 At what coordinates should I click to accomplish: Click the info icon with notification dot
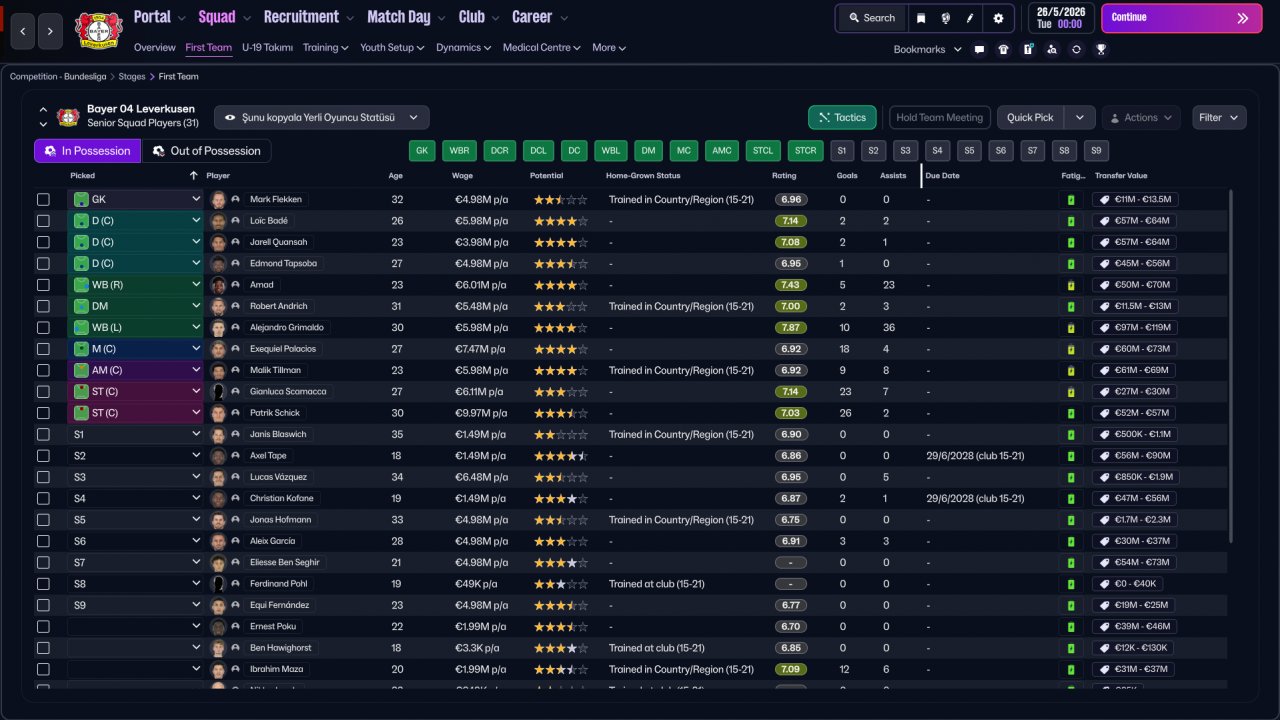tap(1028, 49)
